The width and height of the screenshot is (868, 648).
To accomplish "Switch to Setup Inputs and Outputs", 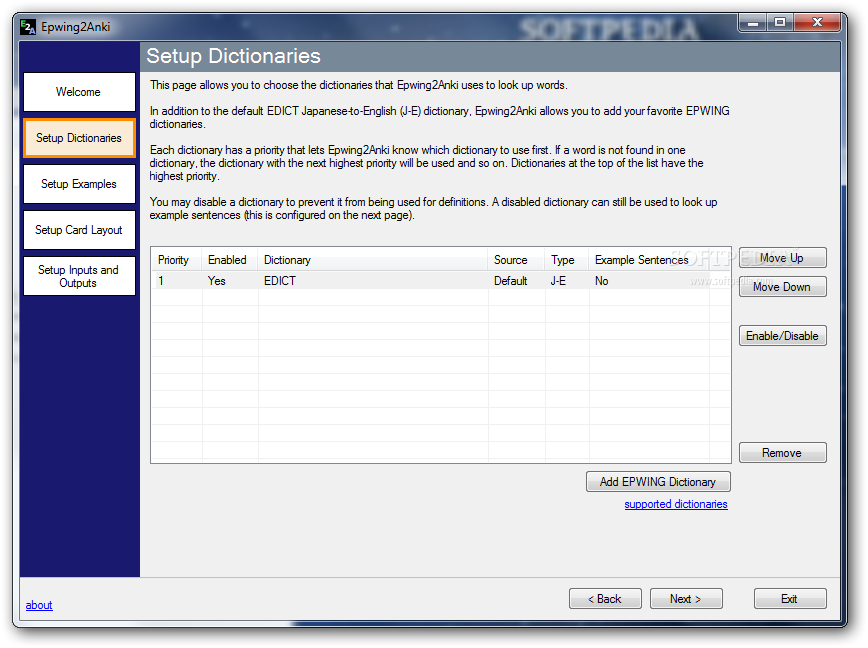I will point(79,276).
